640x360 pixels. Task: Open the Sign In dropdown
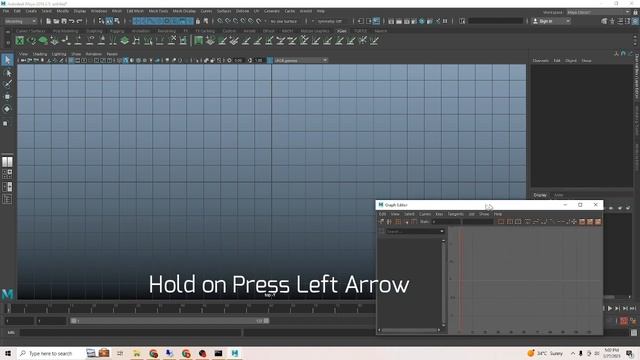point(551,21)
